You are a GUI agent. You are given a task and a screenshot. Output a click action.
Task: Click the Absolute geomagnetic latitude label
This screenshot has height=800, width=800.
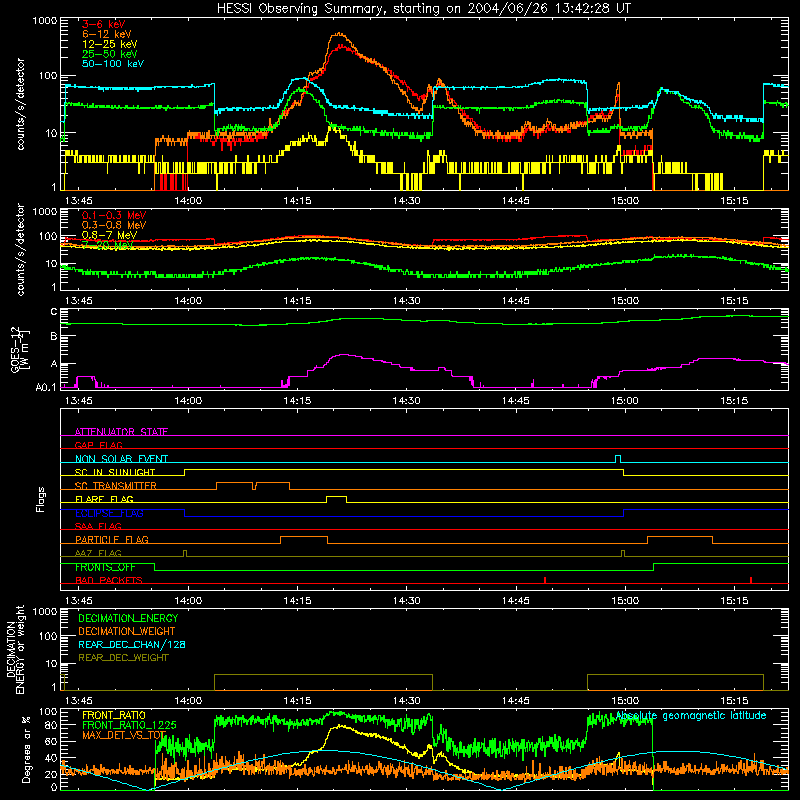691,716
